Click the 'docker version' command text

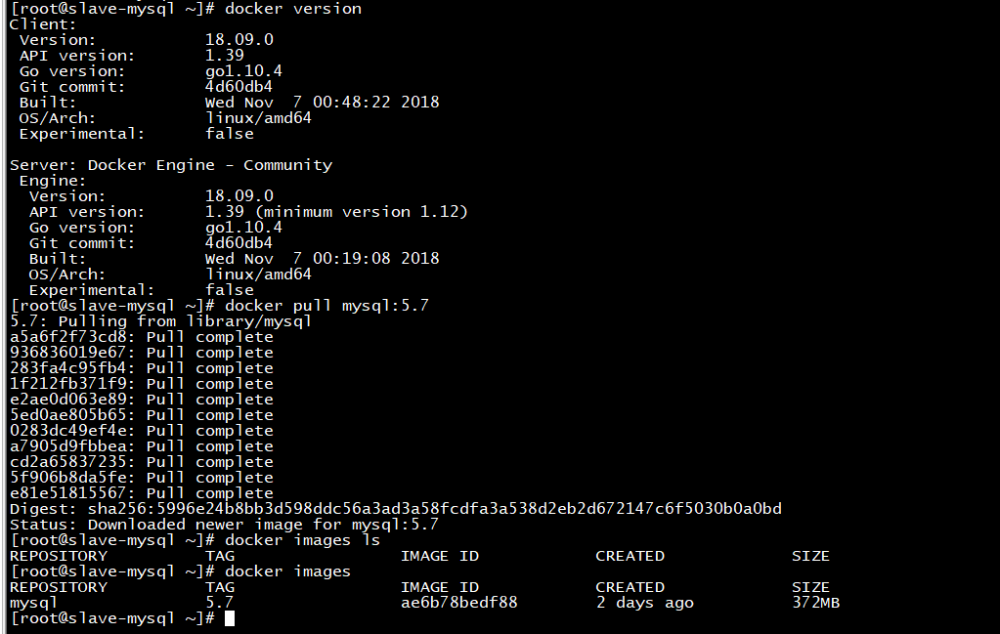(x=294, y=8)
